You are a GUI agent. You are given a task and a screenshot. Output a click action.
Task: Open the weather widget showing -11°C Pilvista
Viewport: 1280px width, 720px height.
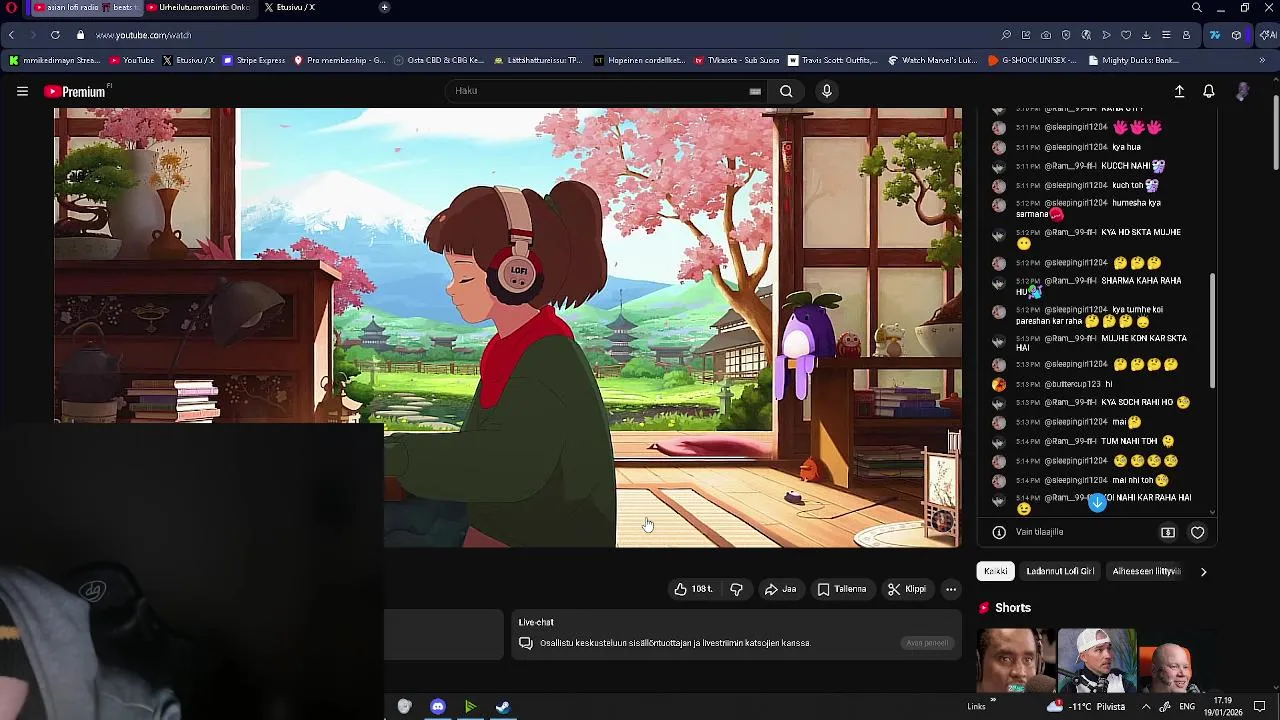1088,707
